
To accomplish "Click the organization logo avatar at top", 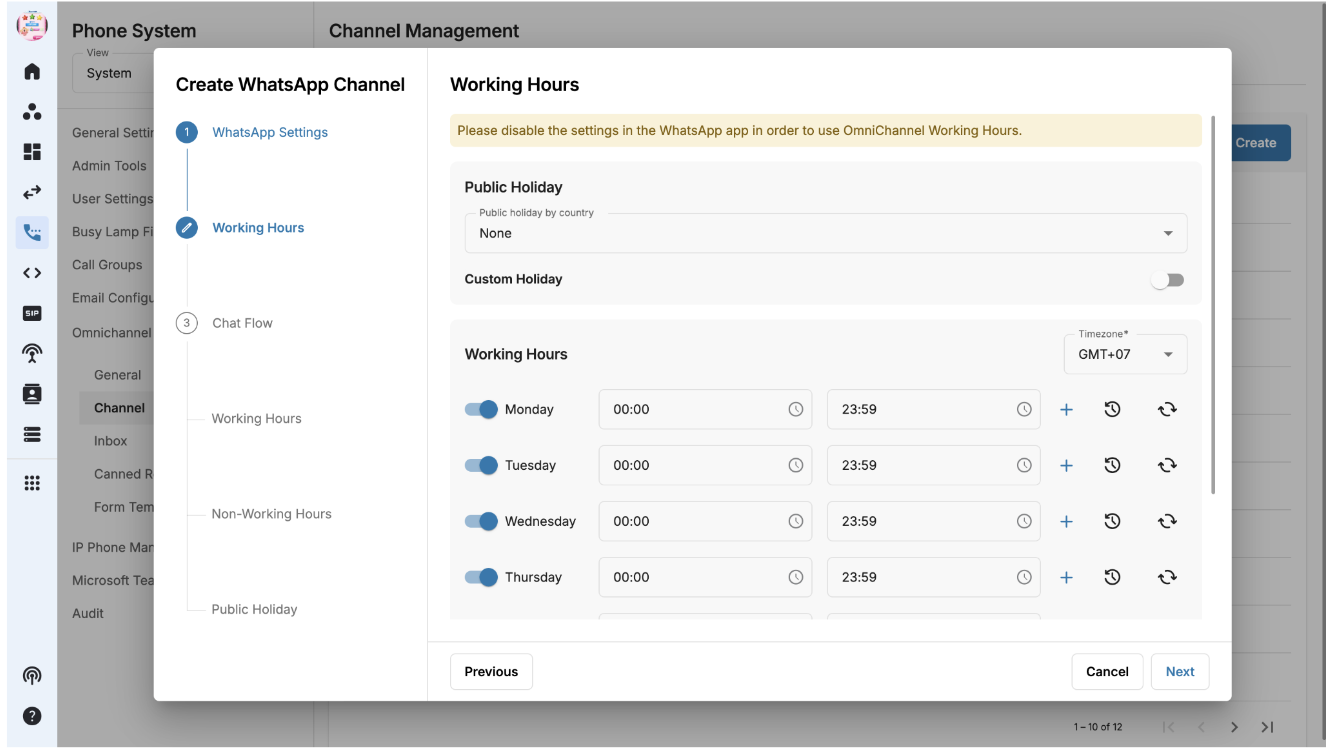I will [x=32, y=26].
